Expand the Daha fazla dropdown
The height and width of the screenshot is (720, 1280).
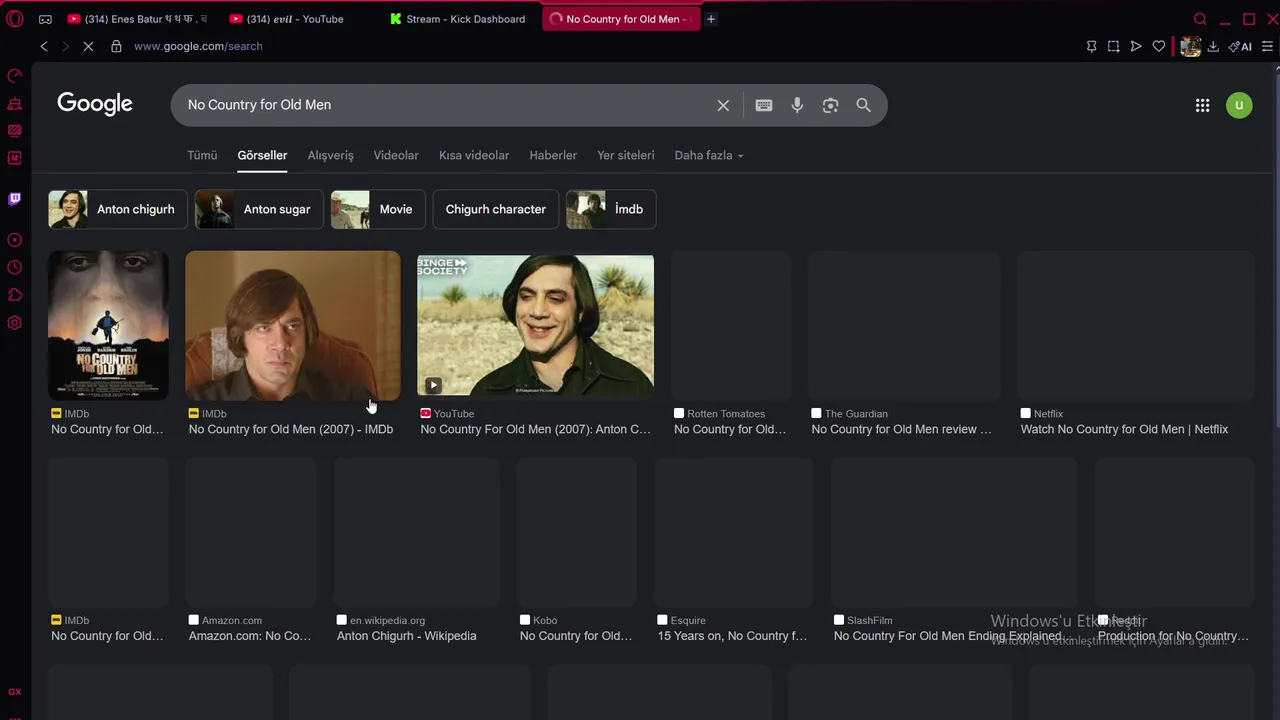click(x=709, y=155)
